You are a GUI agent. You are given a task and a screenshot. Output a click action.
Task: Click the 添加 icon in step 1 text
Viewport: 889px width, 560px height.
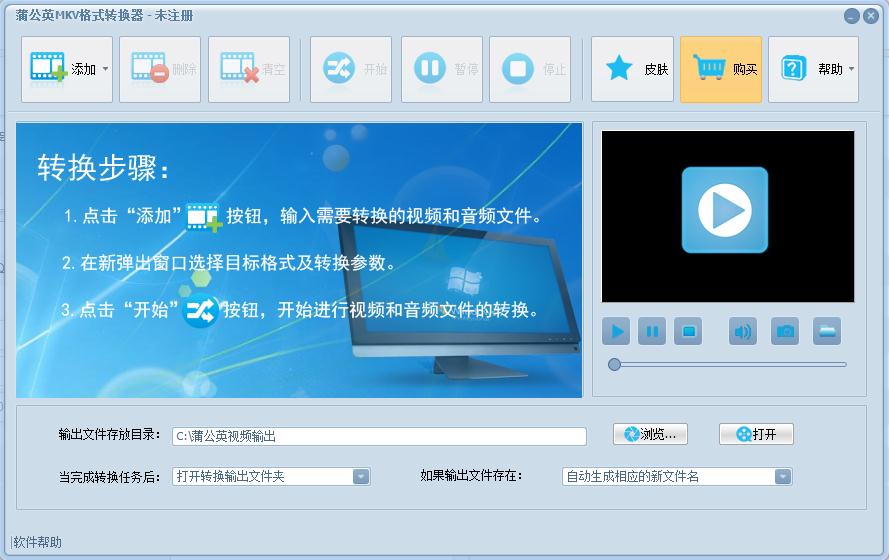204,217
